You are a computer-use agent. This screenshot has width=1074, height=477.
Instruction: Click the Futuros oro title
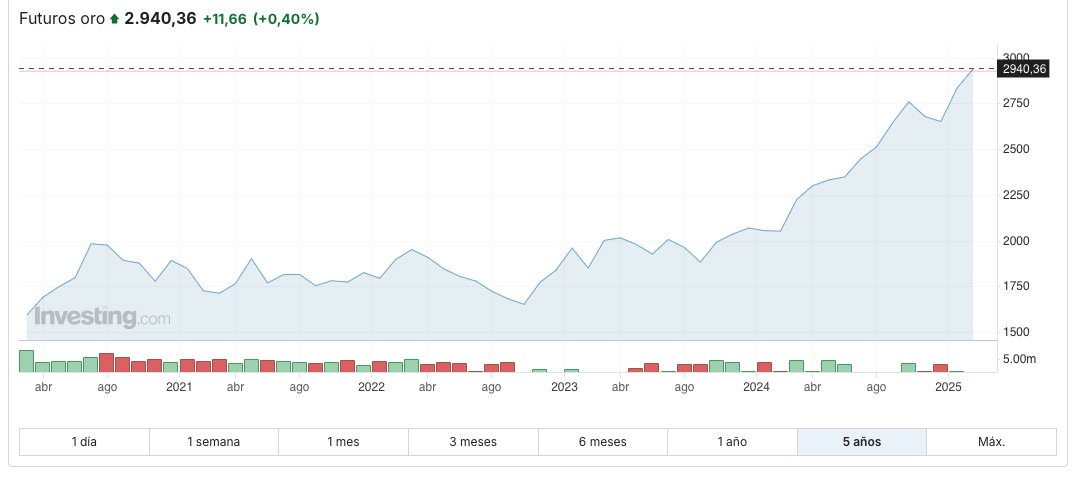[x=62, y=19]
